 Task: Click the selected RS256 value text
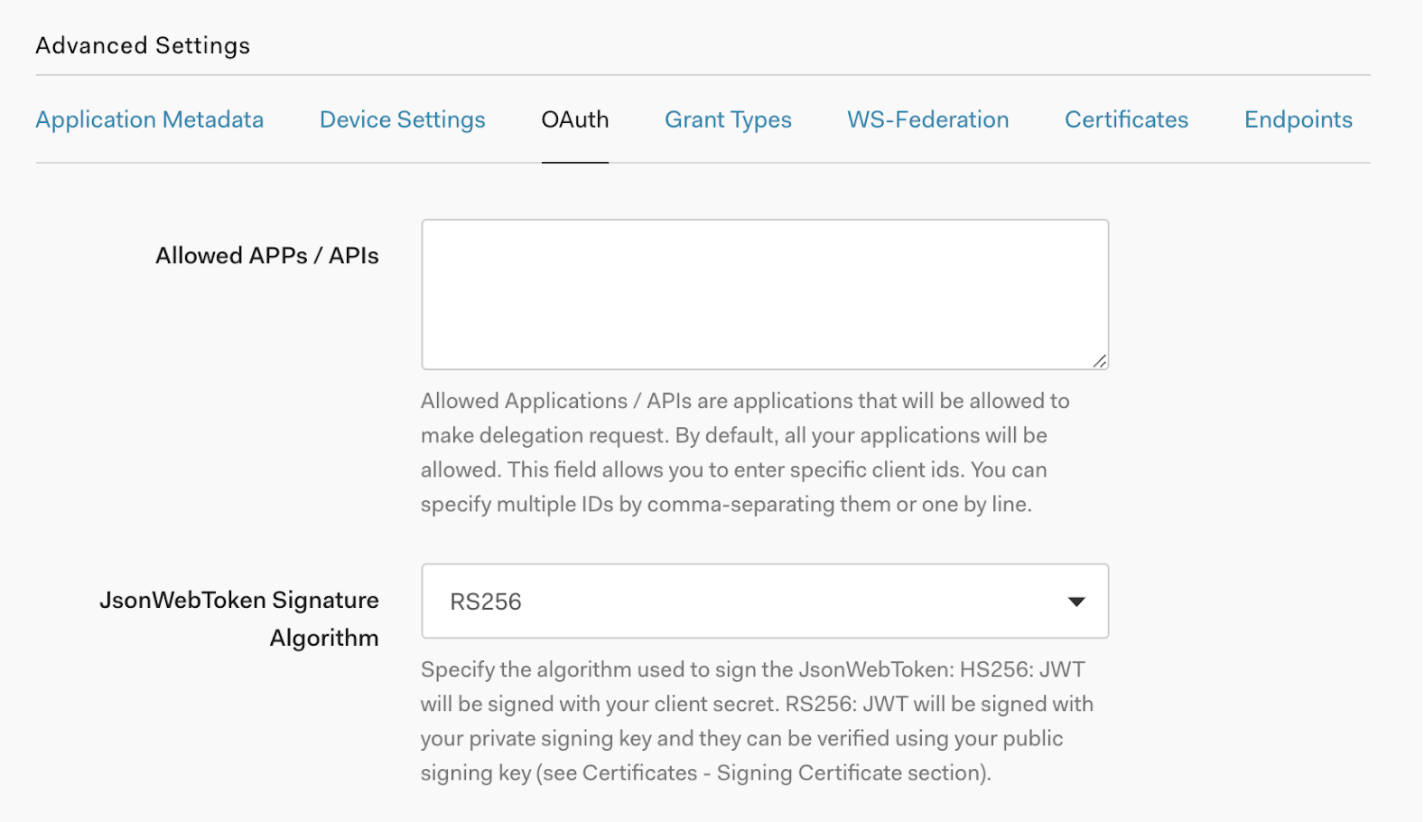(x=484, y=602)
